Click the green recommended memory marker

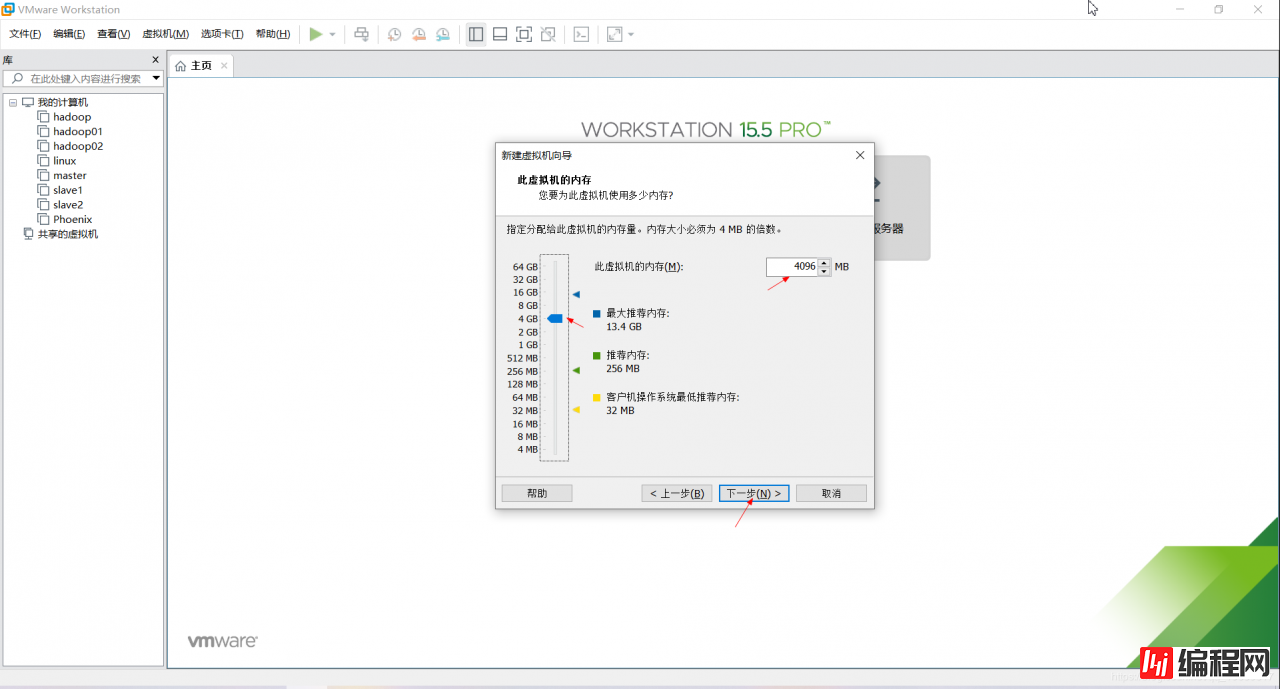pos(576,370)
